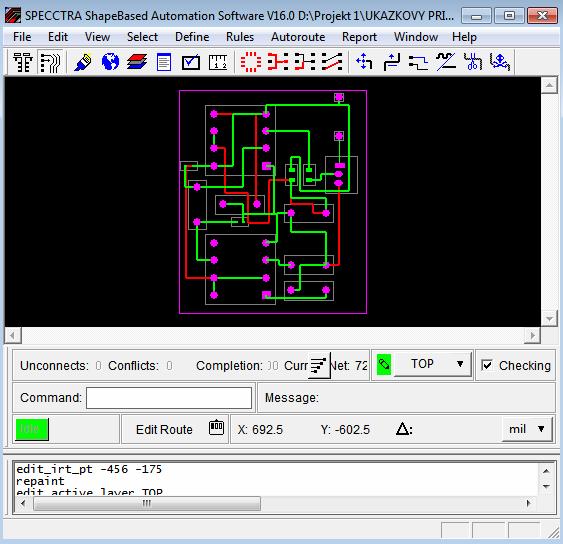
Task: Click the 'X: 692.5' coordinate readout
Action: coord(260,429)
